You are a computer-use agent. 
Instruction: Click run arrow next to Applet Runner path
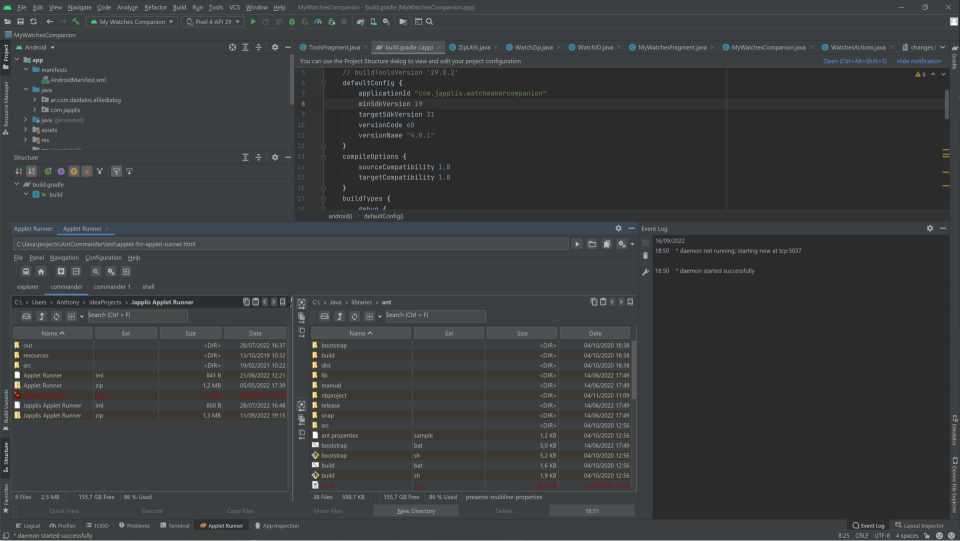pos(577,244)
